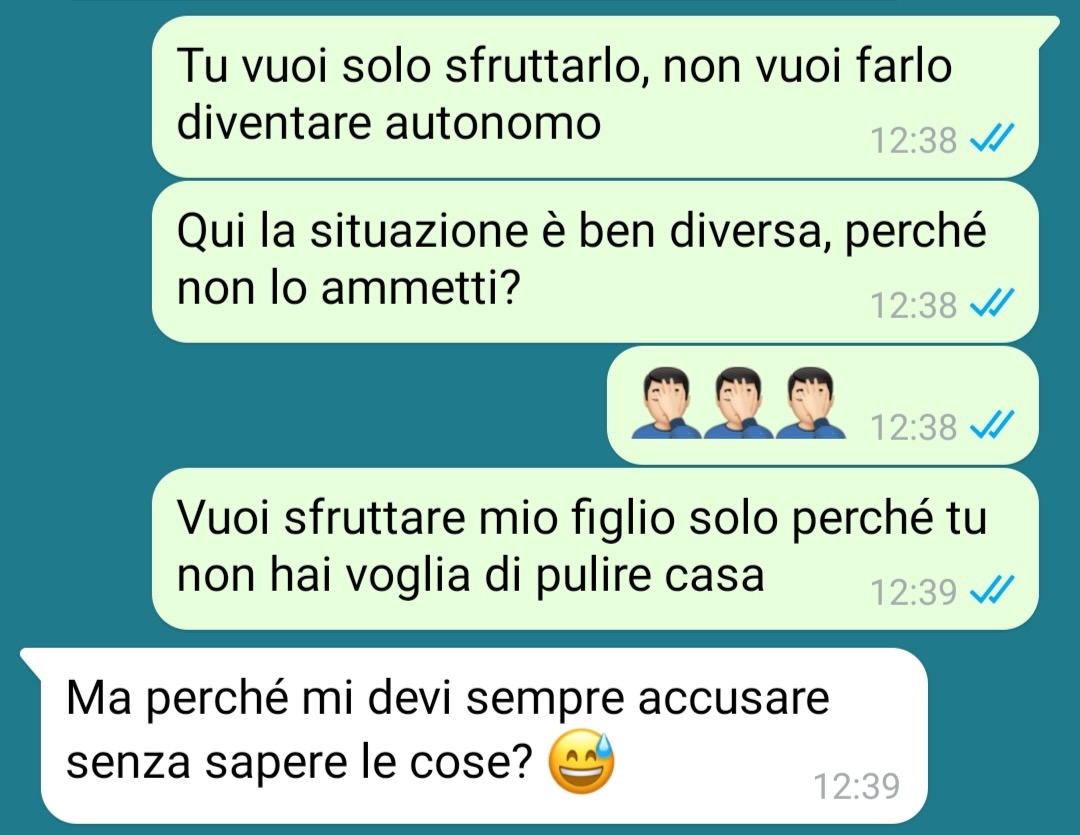Screen dimensions: 1080x835
Task: Click read checkmarks on 'non lo ammetti?' message
Action: [991, 302]
